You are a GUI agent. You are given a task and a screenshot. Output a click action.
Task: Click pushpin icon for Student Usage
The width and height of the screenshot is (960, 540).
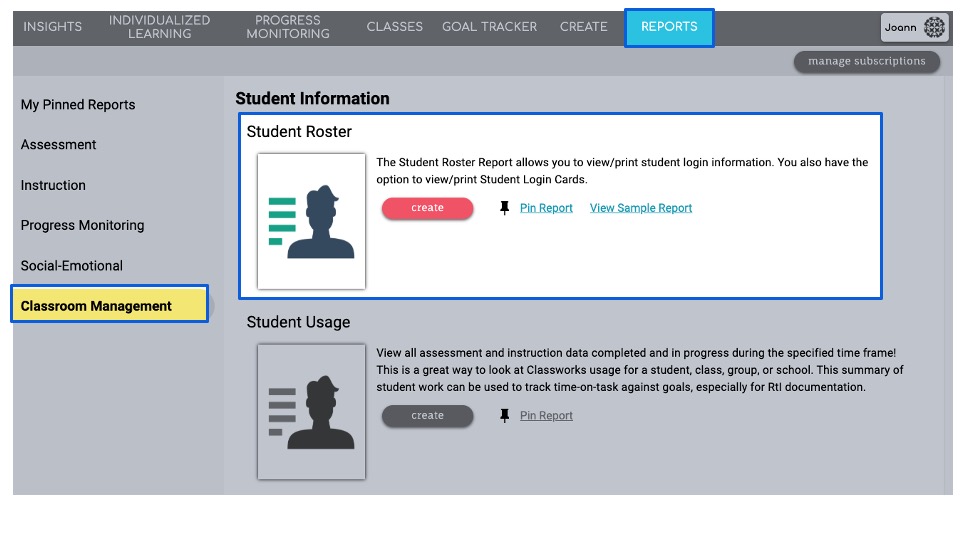pyautogui.click(x=504, y=416)
